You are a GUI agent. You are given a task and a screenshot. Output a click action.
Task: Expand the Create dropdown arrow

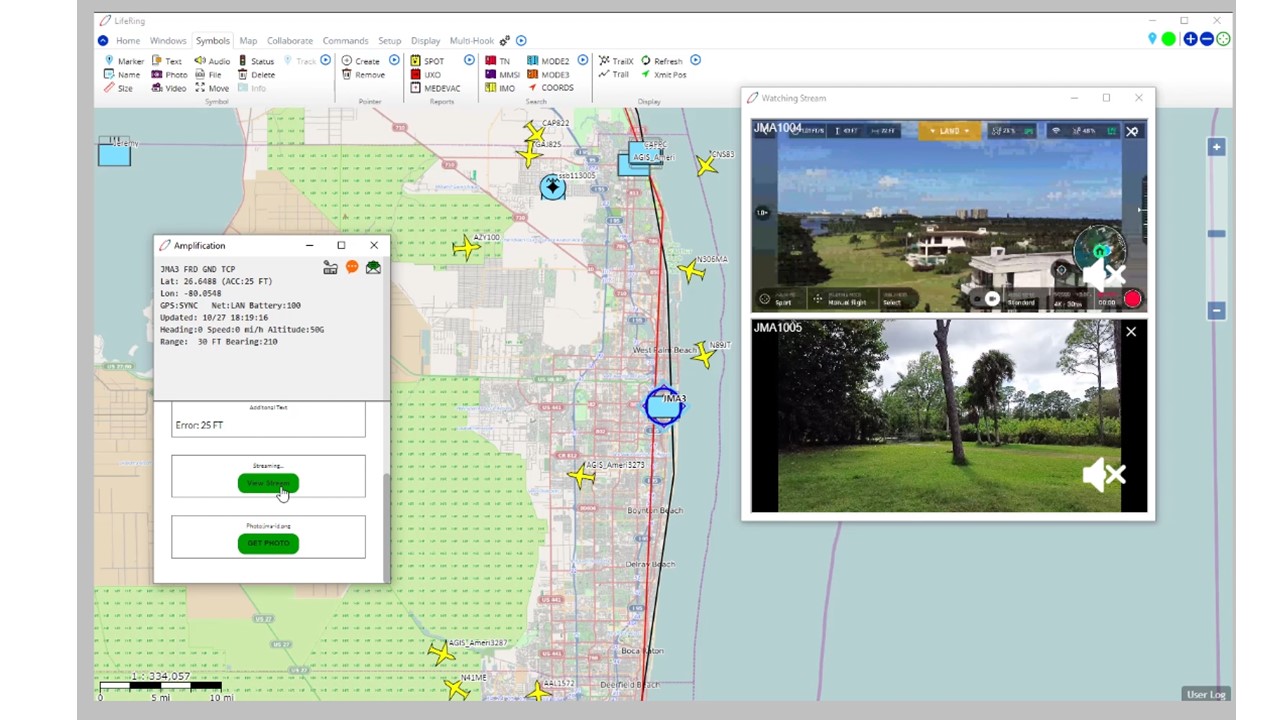coord(394,61)
